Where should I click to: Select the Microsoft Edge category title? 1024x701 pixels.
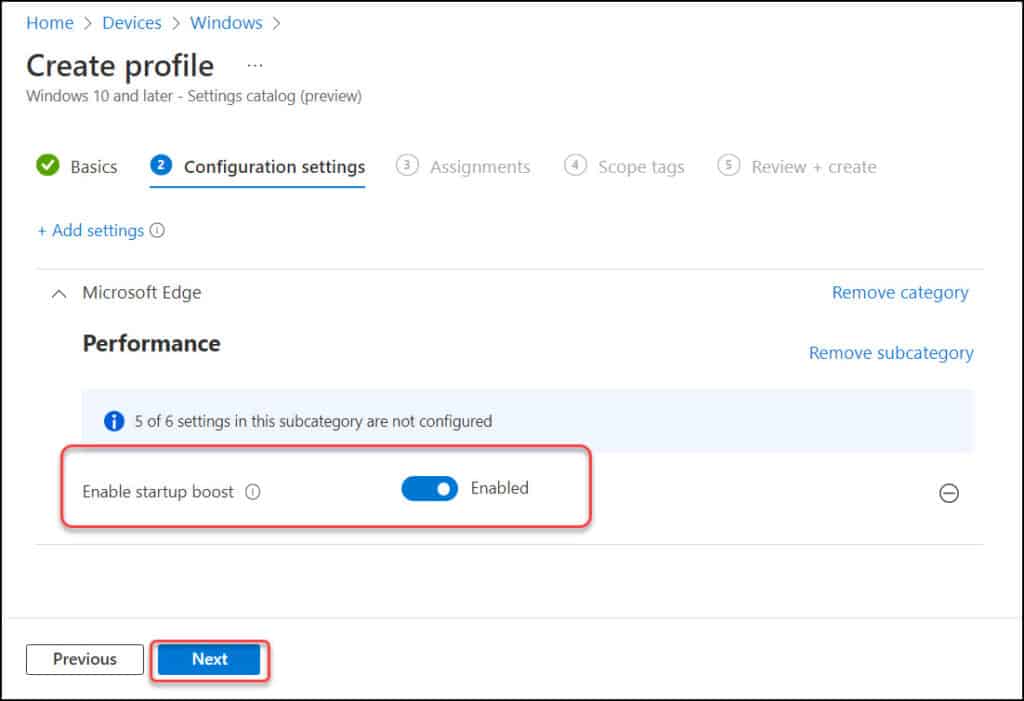(x=142, y=293)
